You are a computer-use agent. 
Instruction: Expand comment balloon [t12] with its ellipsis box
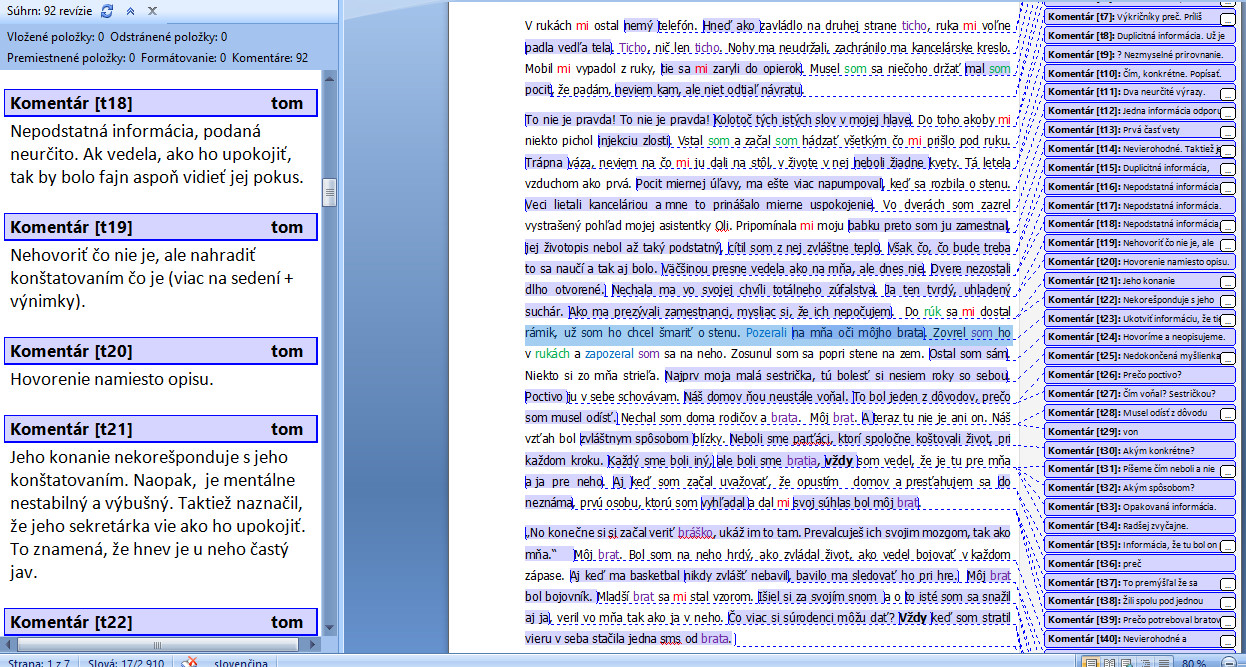pos(1227,114)
